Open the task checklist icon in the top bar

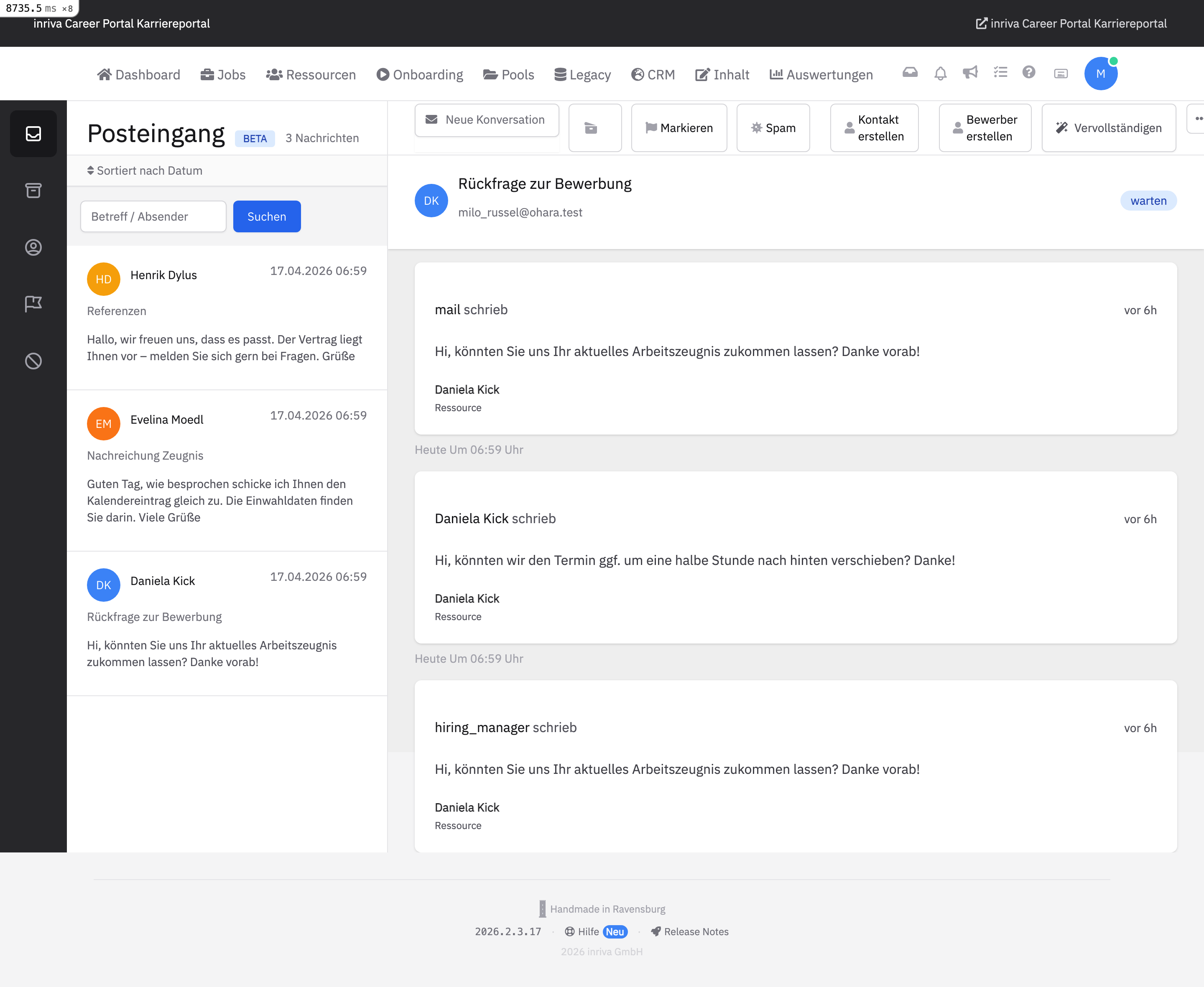tap(1000, 72)
